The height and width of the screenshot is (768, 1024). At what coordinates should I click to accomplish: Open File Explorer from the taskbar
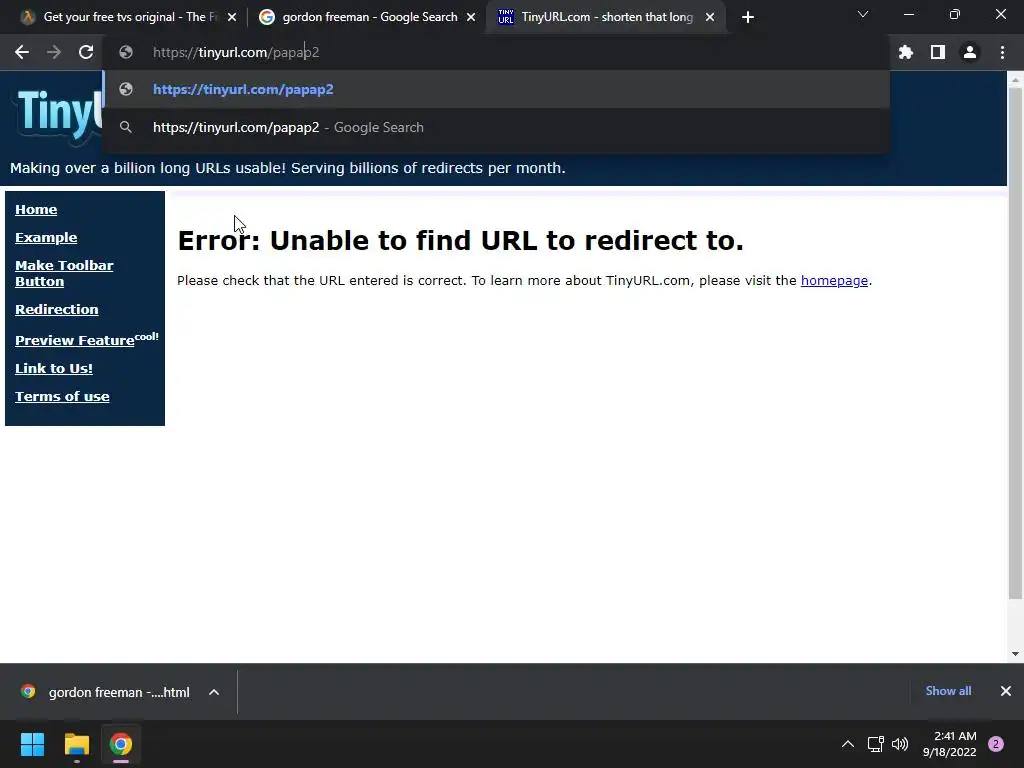pyautogui.click(x=76, y=744)
